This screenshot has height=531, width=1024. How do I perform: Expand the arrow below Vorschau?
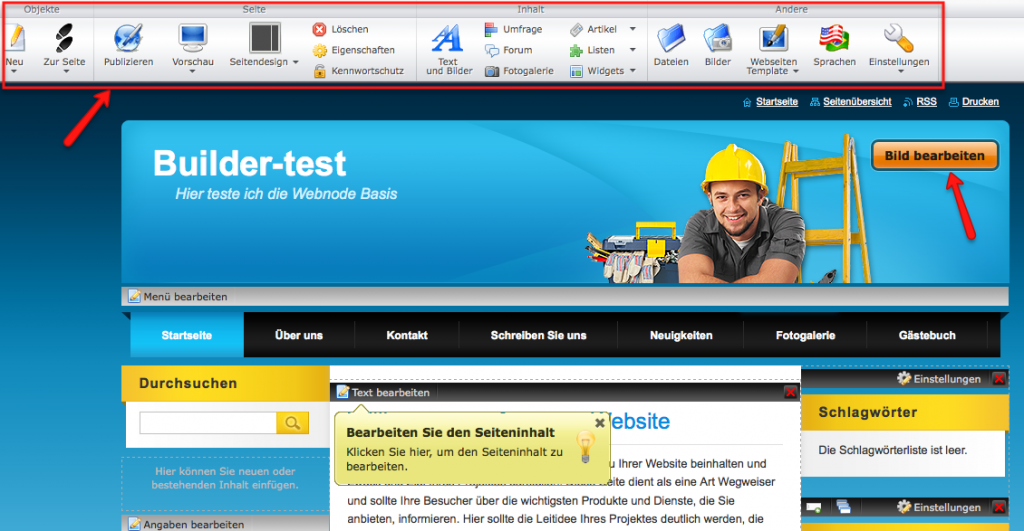point(193,71)
